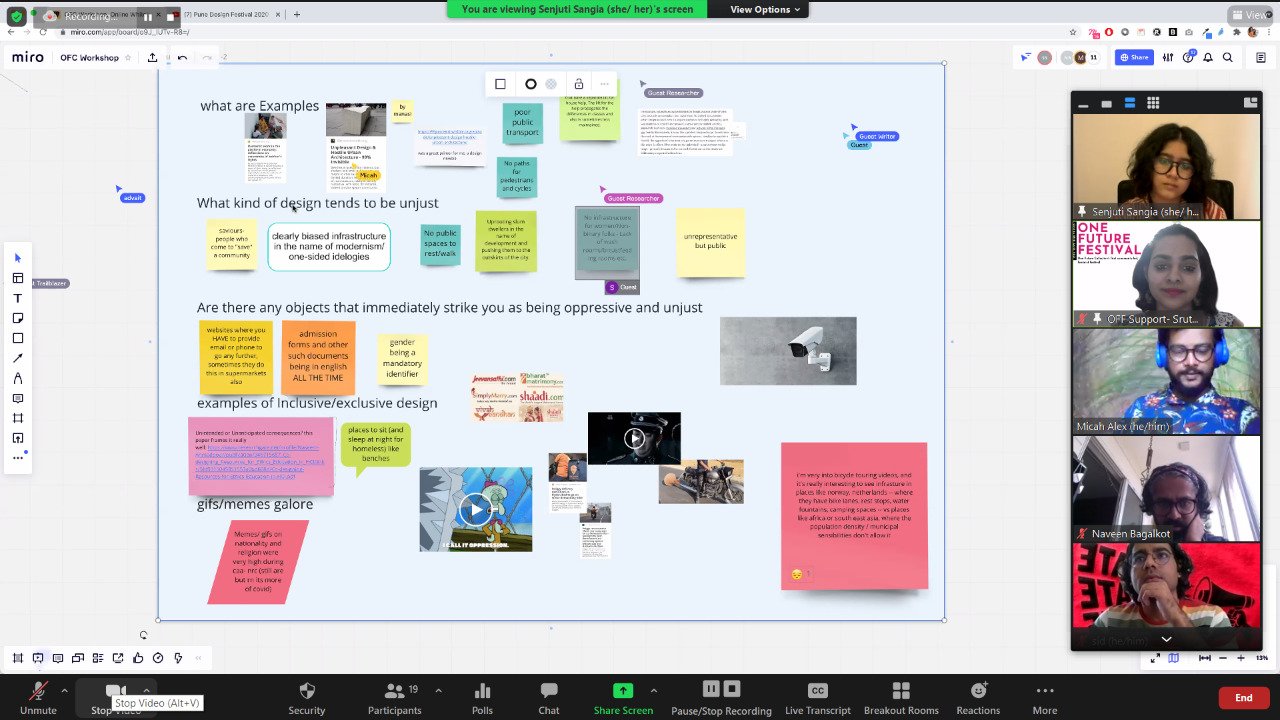The width and height of the screenshot is (1280, 720).
Task: Play the Squidward oppression GIF
Action: [x=475, y=510]
